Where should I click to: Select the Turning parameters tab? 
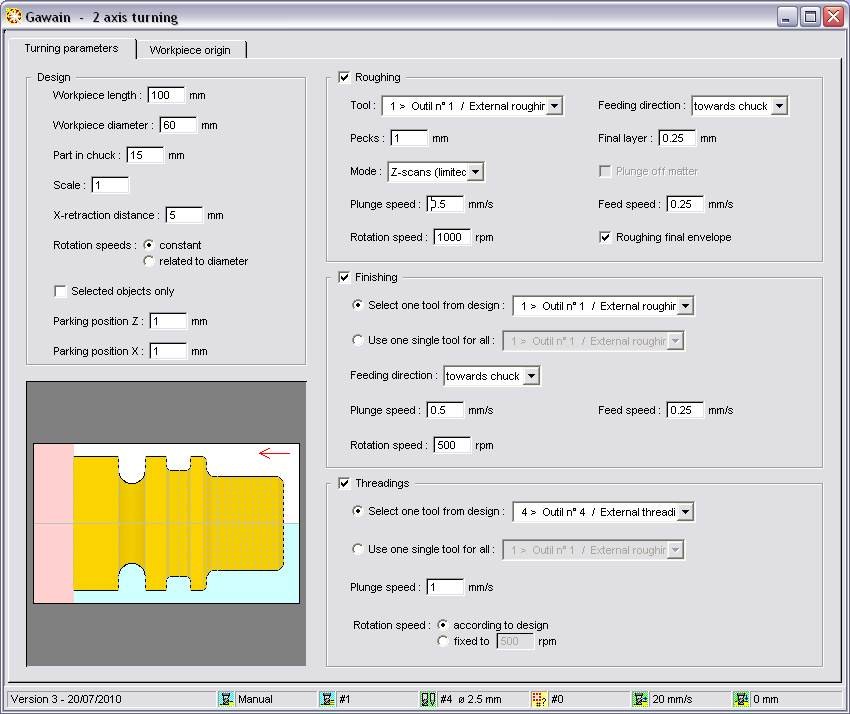(71, 48)
